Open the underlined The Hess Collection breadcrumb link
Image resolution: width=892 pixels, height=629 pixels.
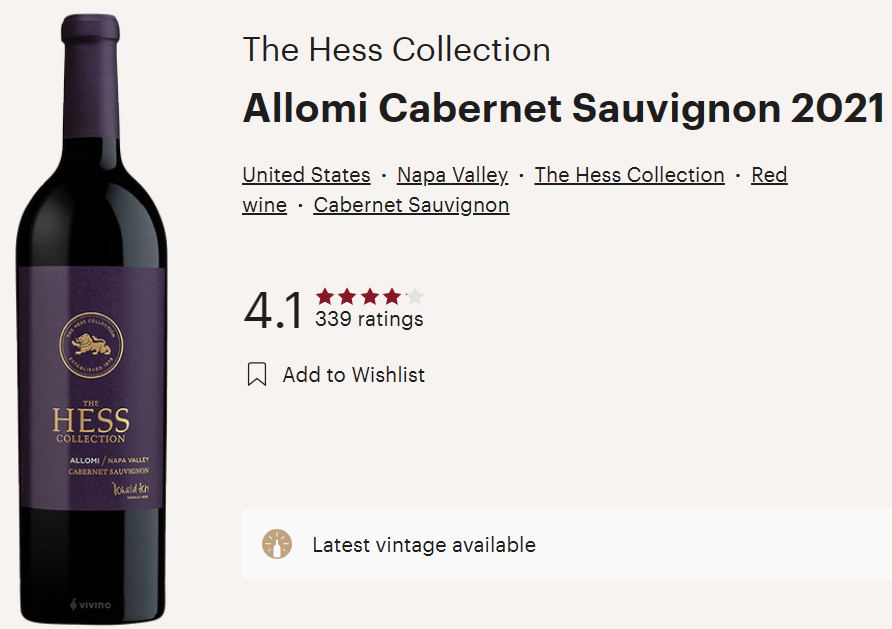pyautogui.click(x=629, y=175)
